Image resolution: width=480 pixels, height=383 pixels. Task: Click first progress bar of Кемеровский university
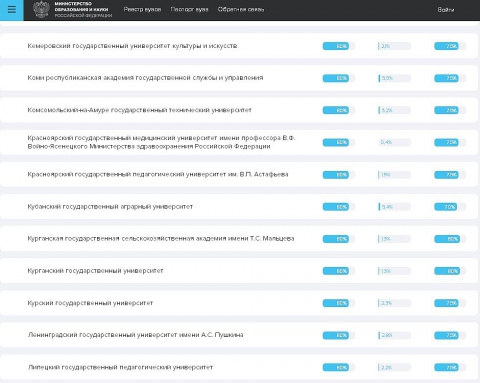(339, 46)
